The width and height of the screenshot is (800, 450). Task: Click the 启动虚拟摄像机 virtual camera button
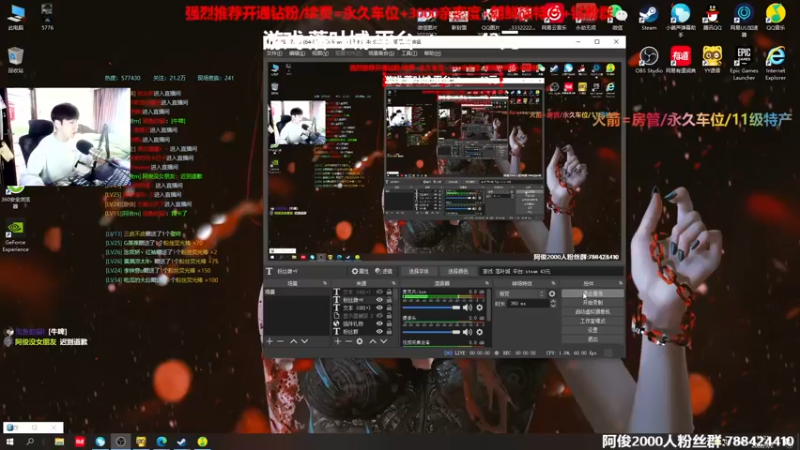tap(592, 312)
